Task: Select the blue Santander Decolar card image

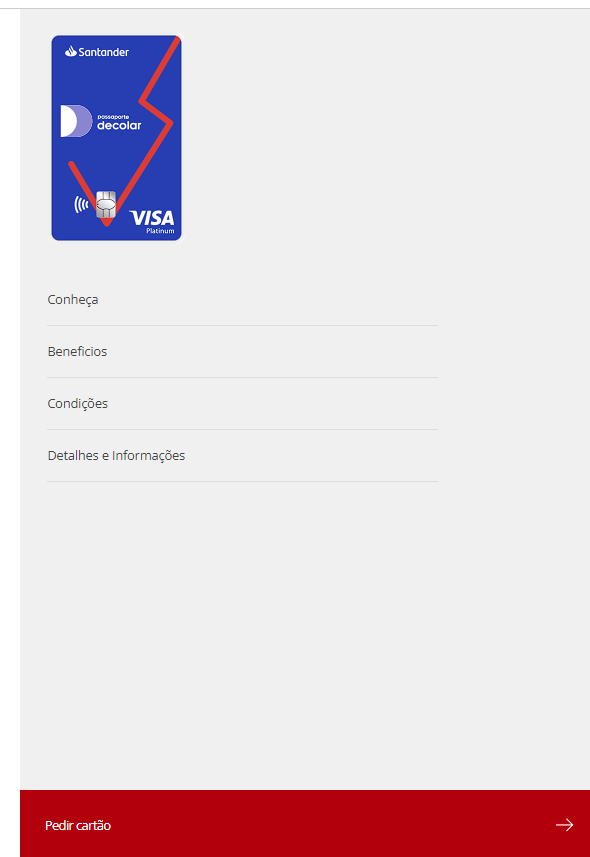Action: [116, 138]
